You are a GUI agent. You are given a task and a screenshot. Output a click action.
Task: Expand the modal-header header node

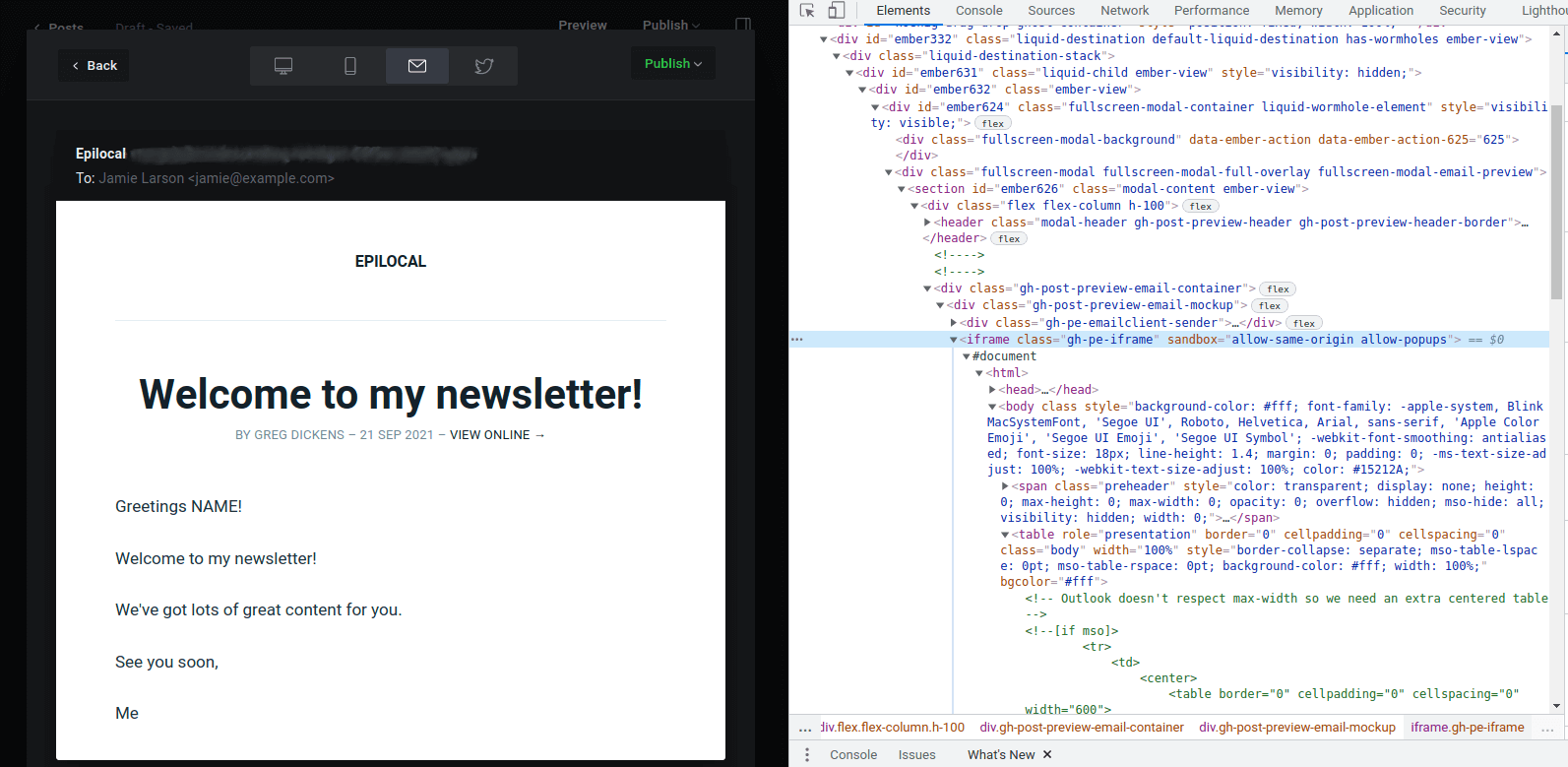click(927, 224)
